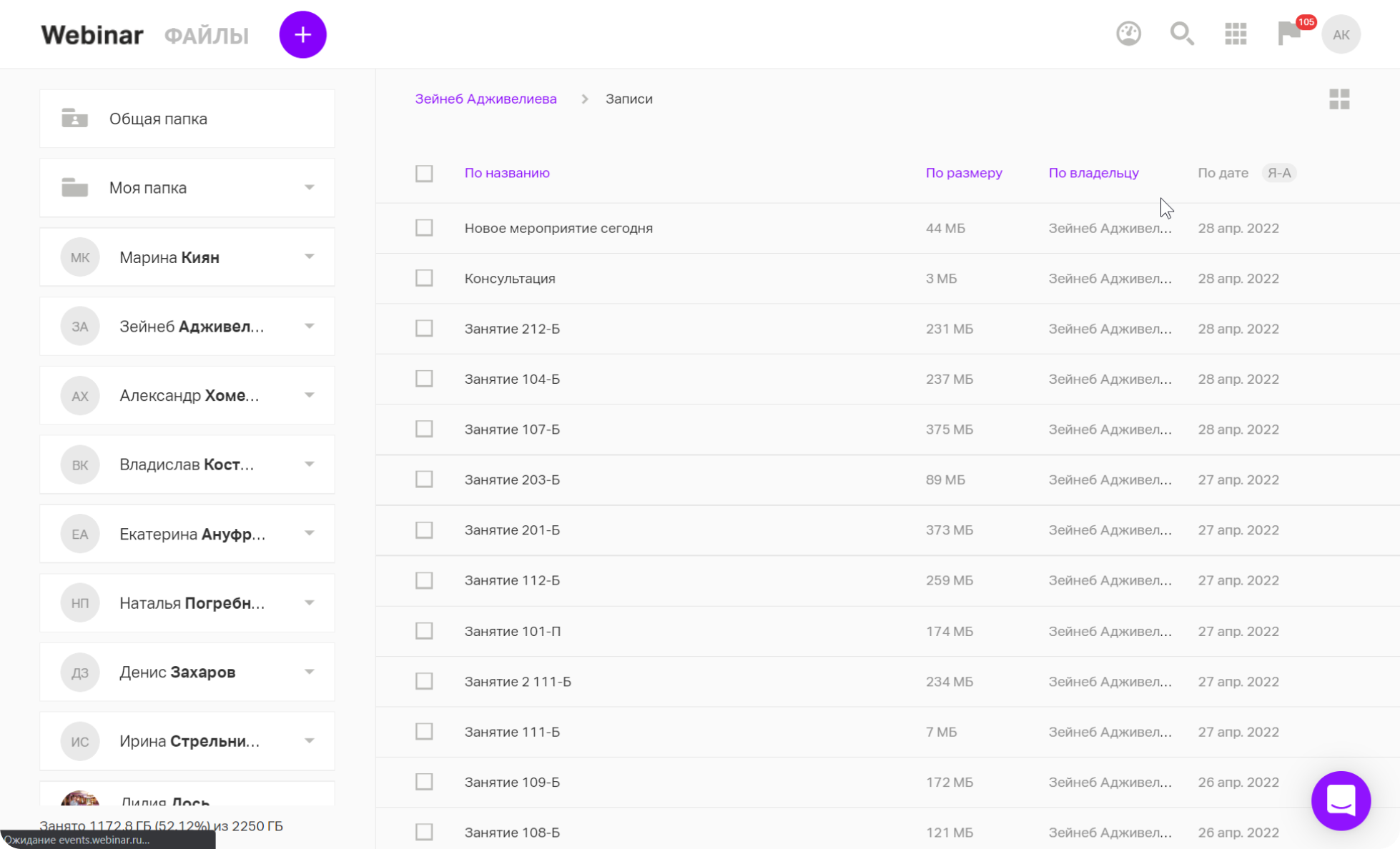Click the search magnifier icon
Viewport: 1400px width, 849px height.
(x=1181, y=34)
